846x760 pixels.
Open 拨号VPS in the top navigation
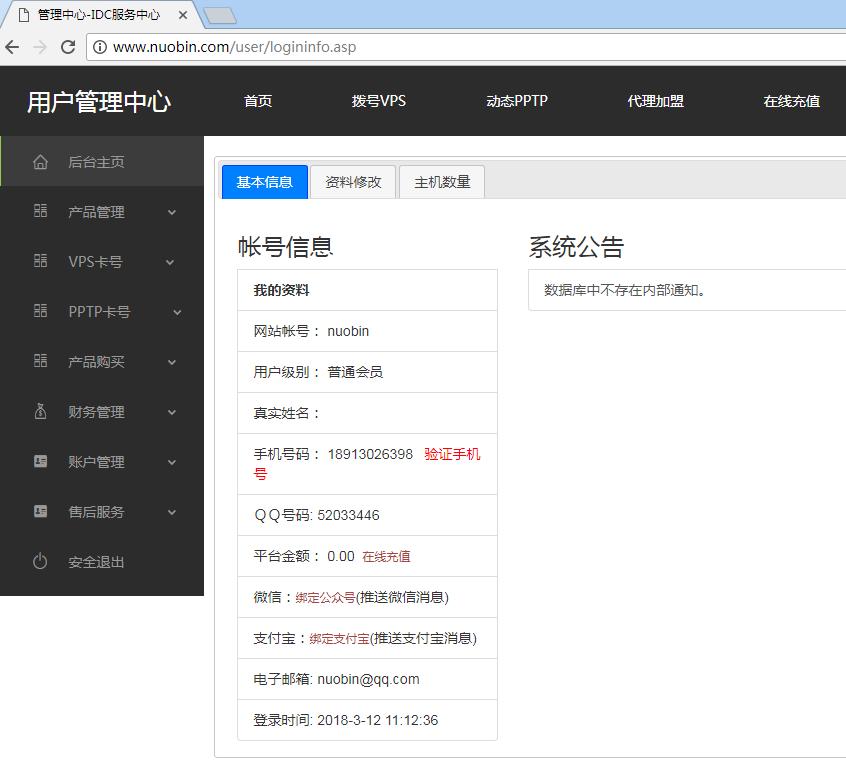tap(379, 101)
